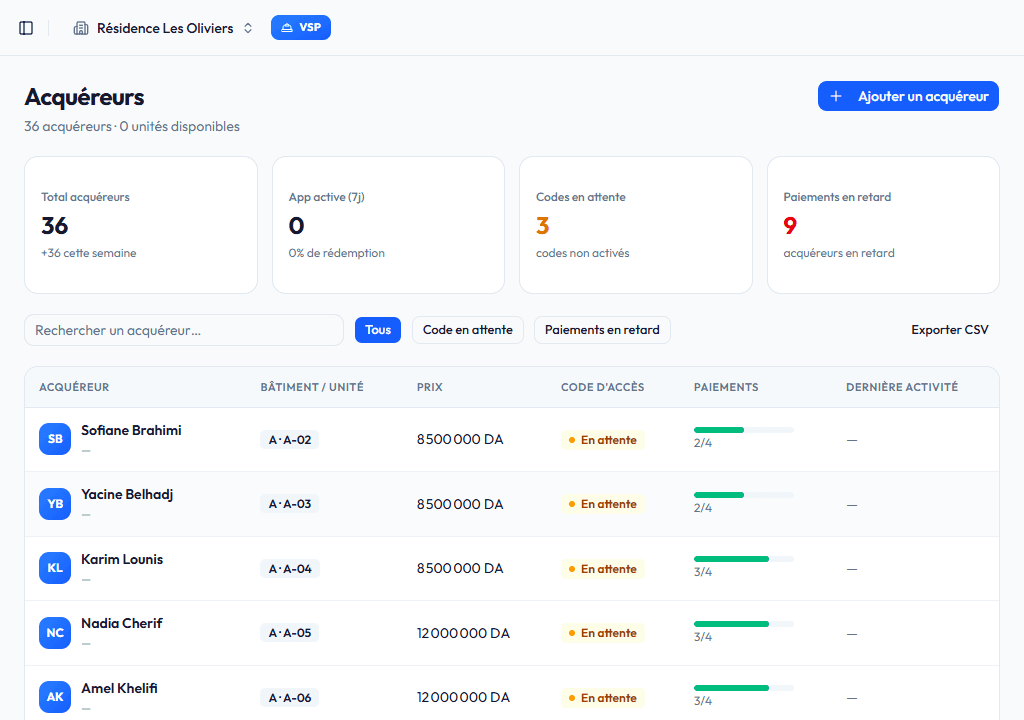Focus the Rechercher un acquéreur search field
1024x720 pixels.
[184, 330]
